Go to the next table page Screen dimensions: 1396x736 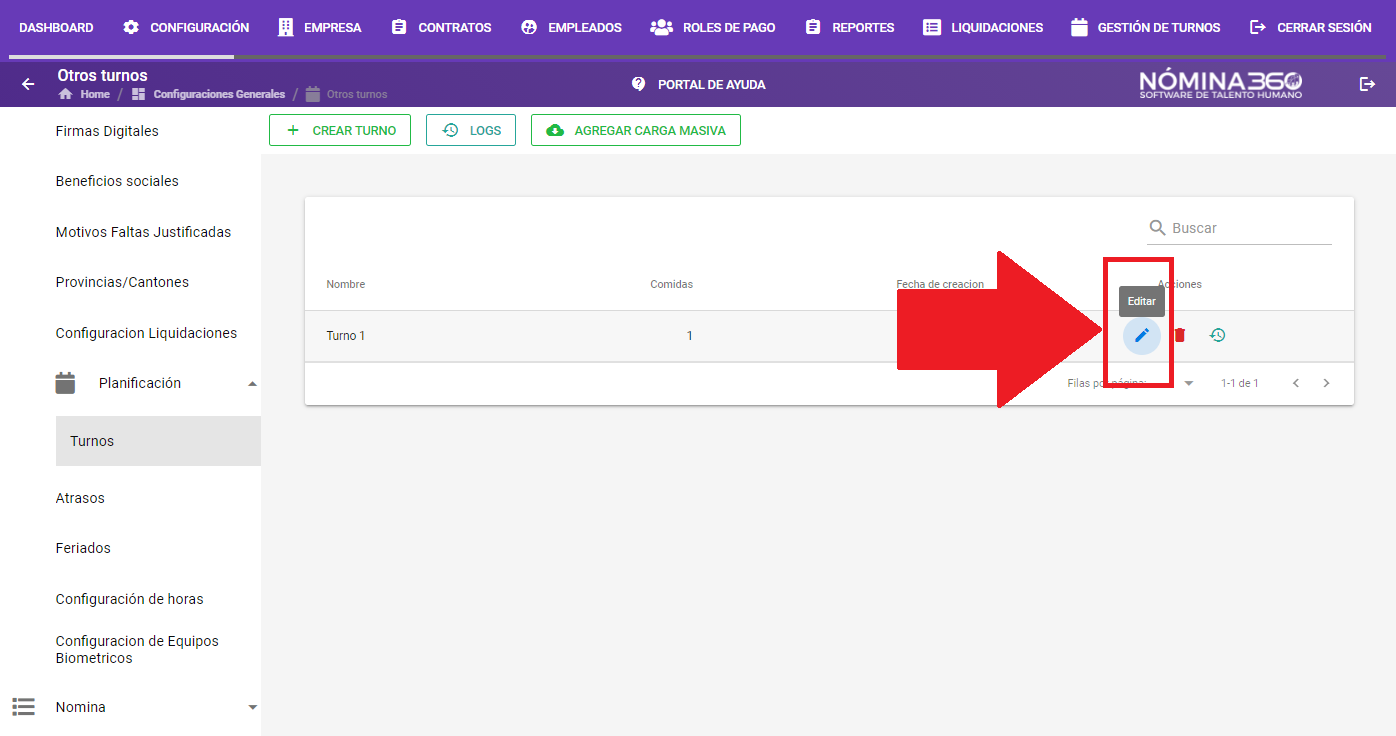(1326, 383)
